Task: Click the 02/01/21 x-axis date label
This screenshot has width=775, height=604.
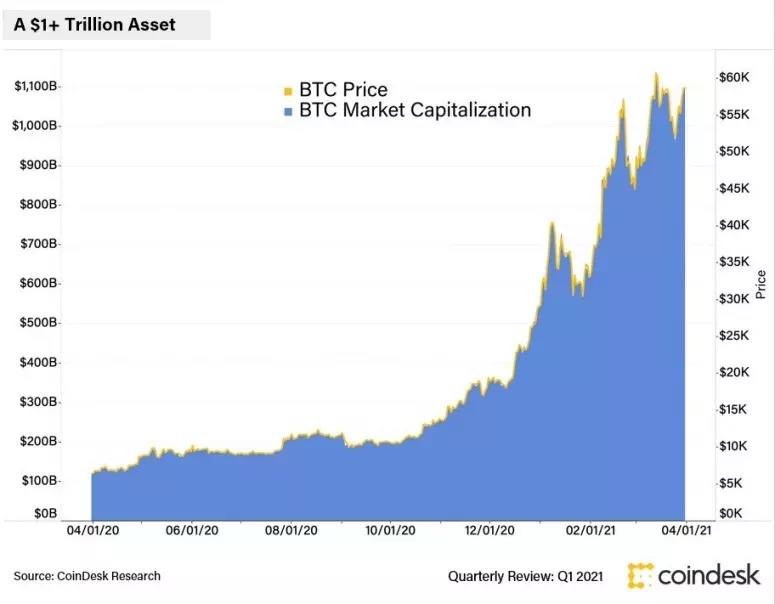Action: (x=591, y=530)
